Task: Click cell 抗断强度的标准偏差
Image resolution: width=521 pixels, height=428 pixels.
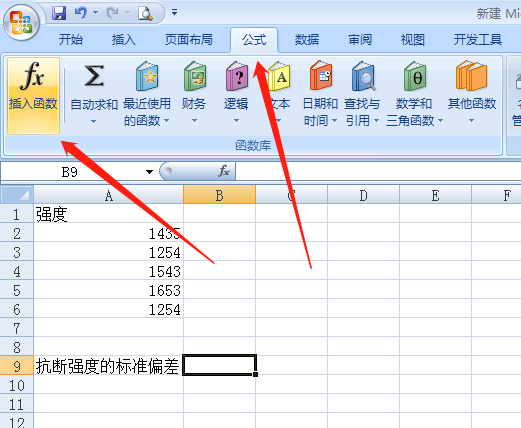Action: tap(108, 366)
